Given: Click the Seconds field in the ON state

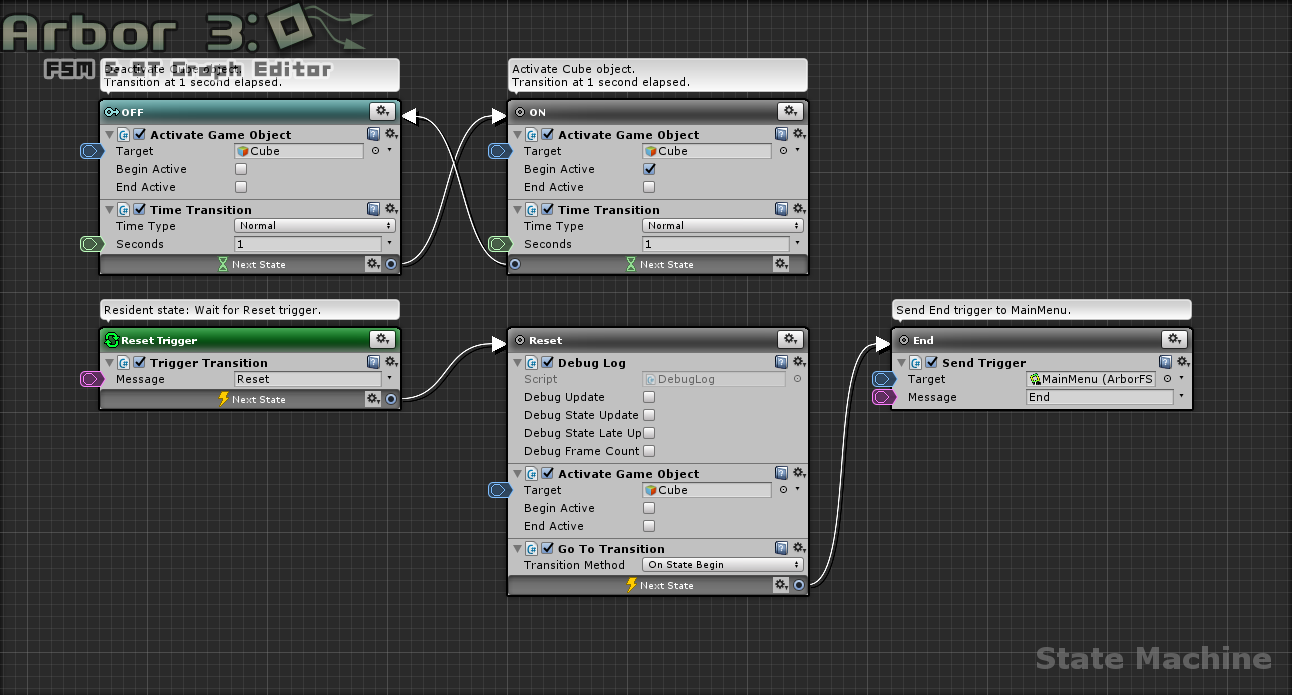Looking at the screenshot, I should coord(715,244).
